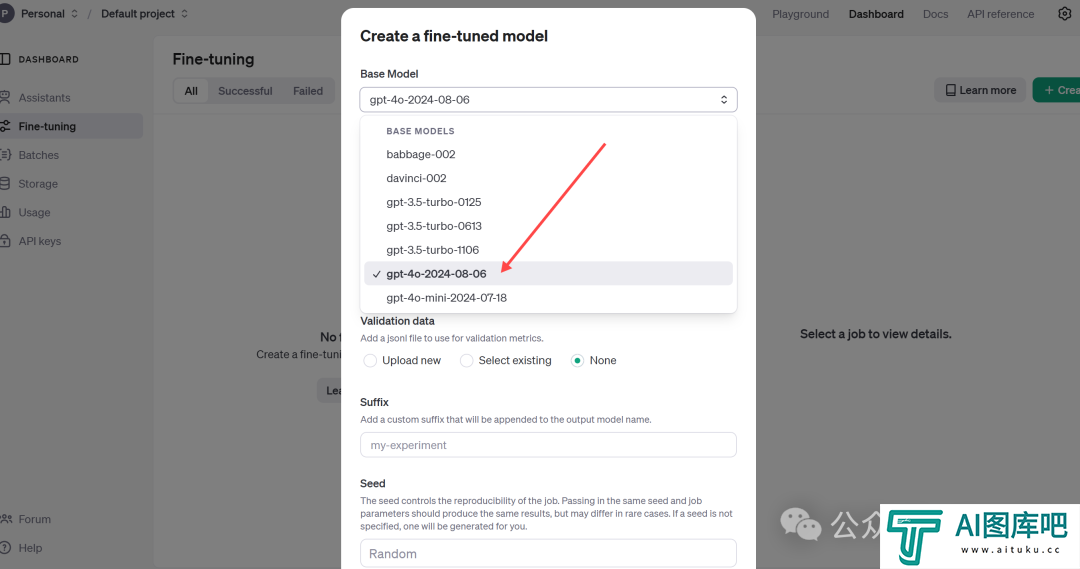
Task: Click the Select a job to view details text
Action: tap(875, 334)
